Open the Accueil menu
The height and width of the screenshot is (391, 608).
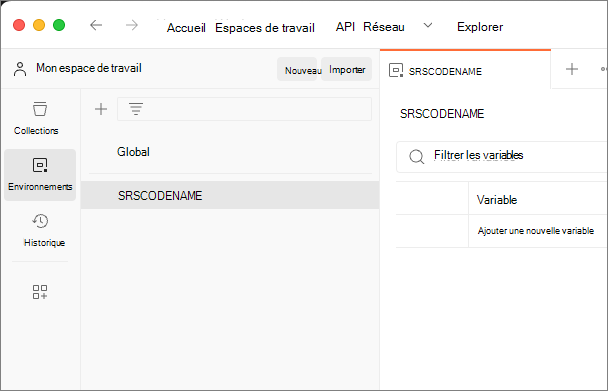186,28
